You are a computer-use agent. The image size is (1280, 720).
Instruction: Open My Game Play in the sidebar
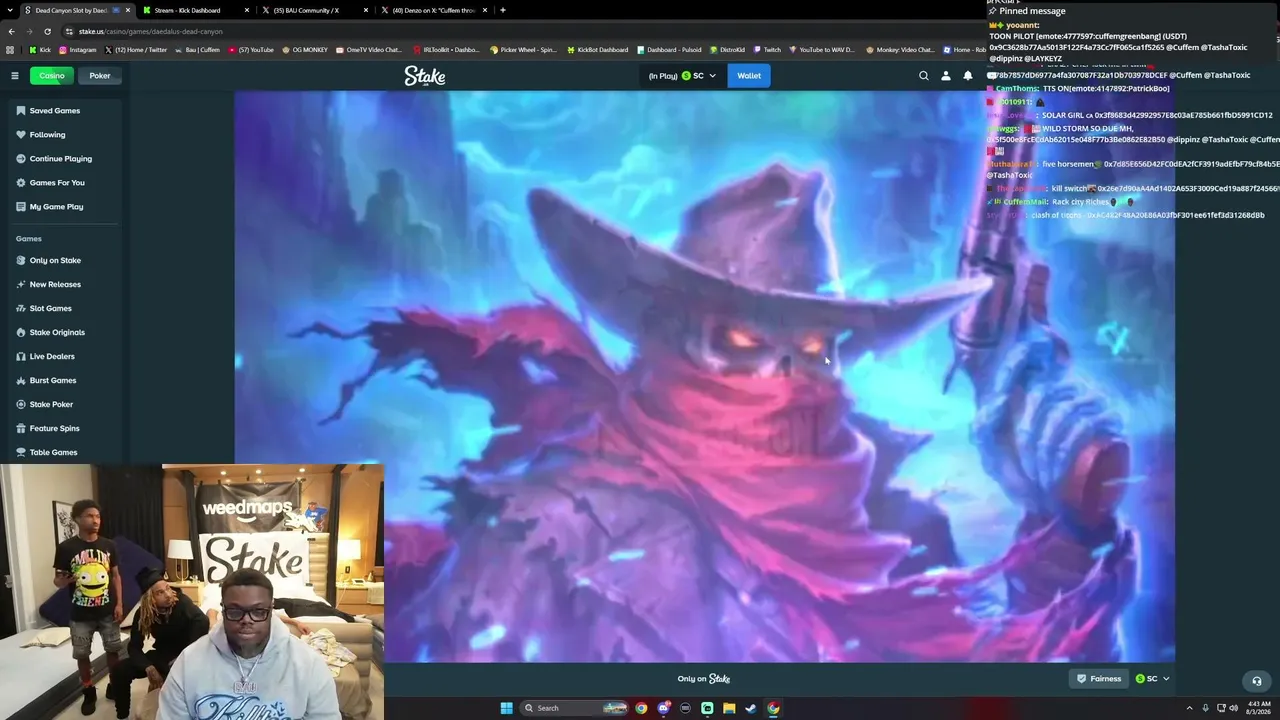click(65, 207)
